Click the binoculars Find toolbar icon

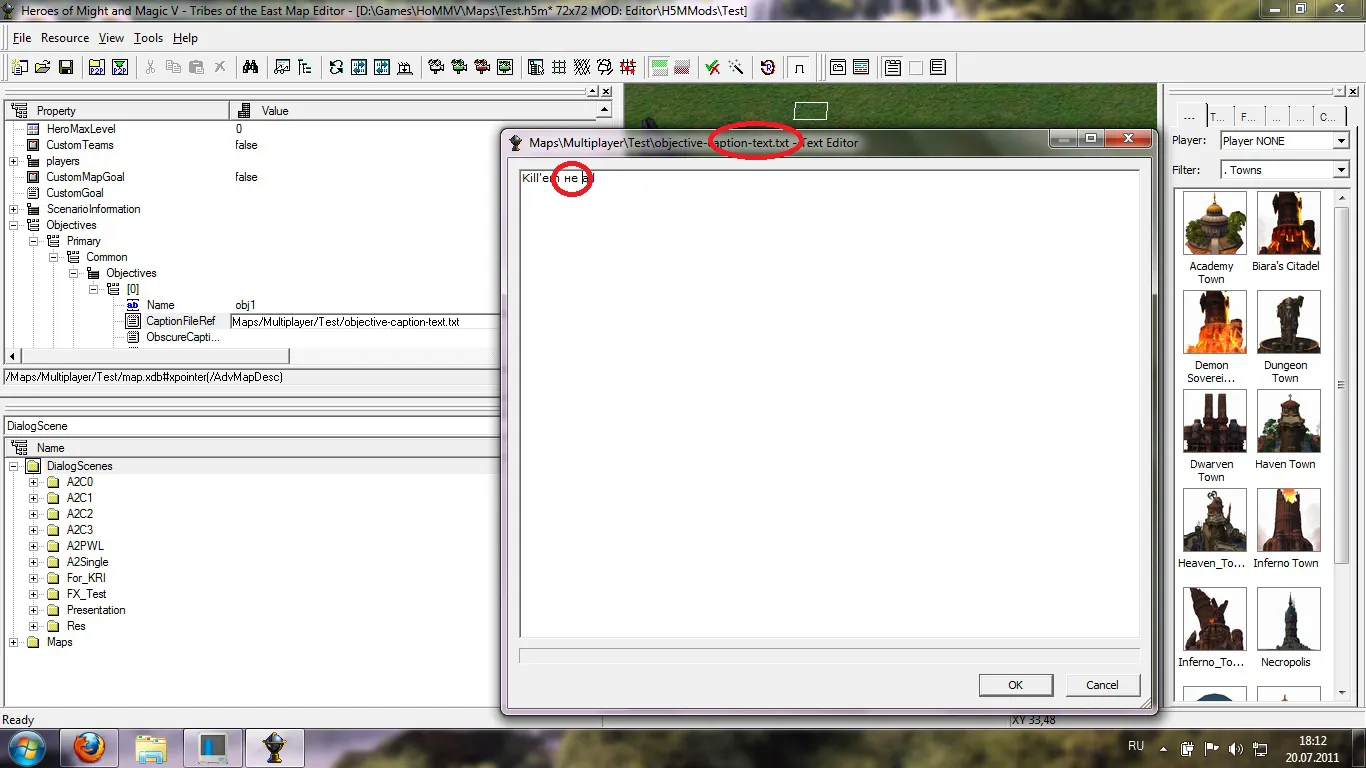(250, 67)
